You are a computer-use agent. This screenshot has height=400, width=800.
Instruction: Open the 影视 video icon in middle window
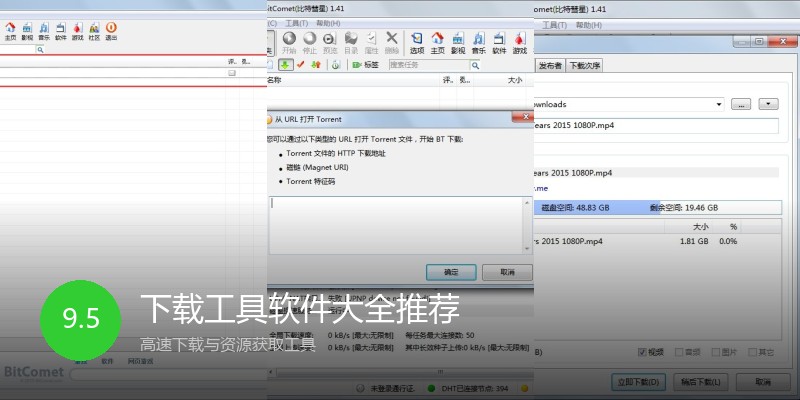458,43
